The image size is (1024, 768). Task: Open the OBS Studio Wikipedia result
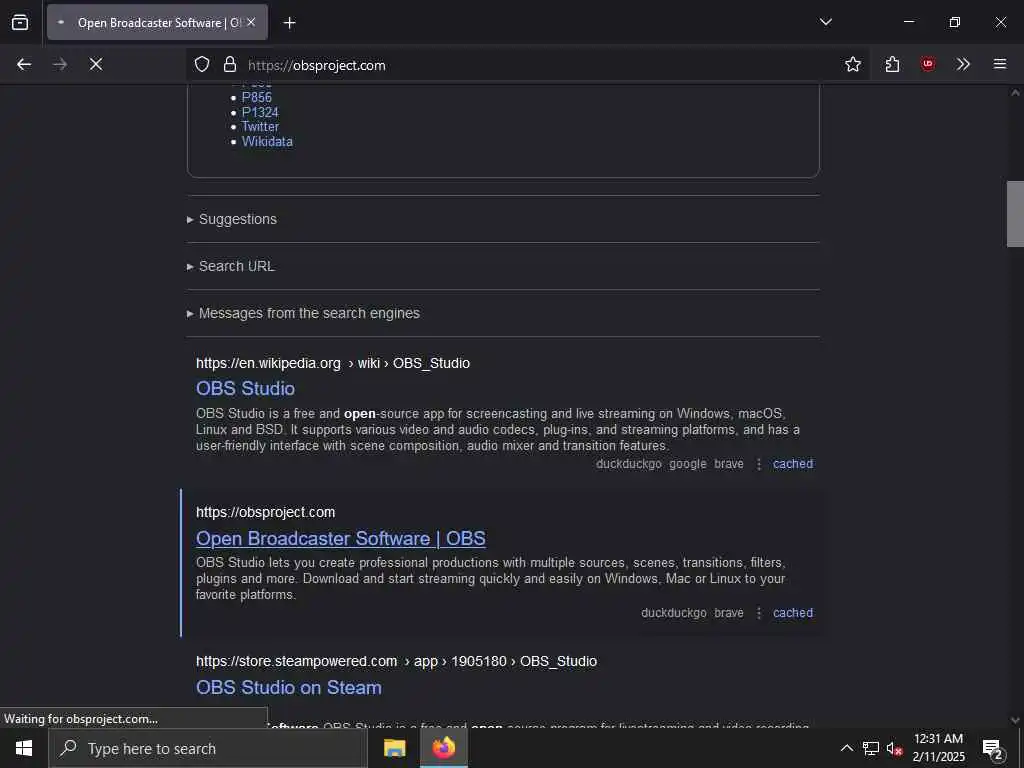pos(246,389)
